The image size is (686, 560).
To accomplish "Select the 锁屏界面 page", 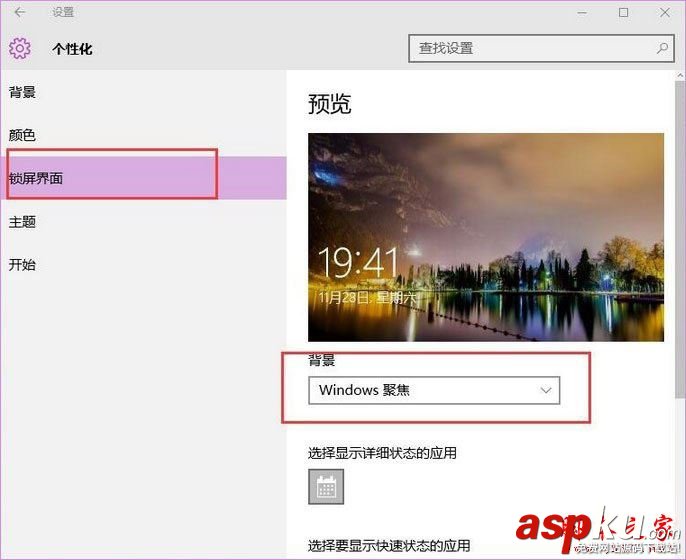I will (144, 178).
